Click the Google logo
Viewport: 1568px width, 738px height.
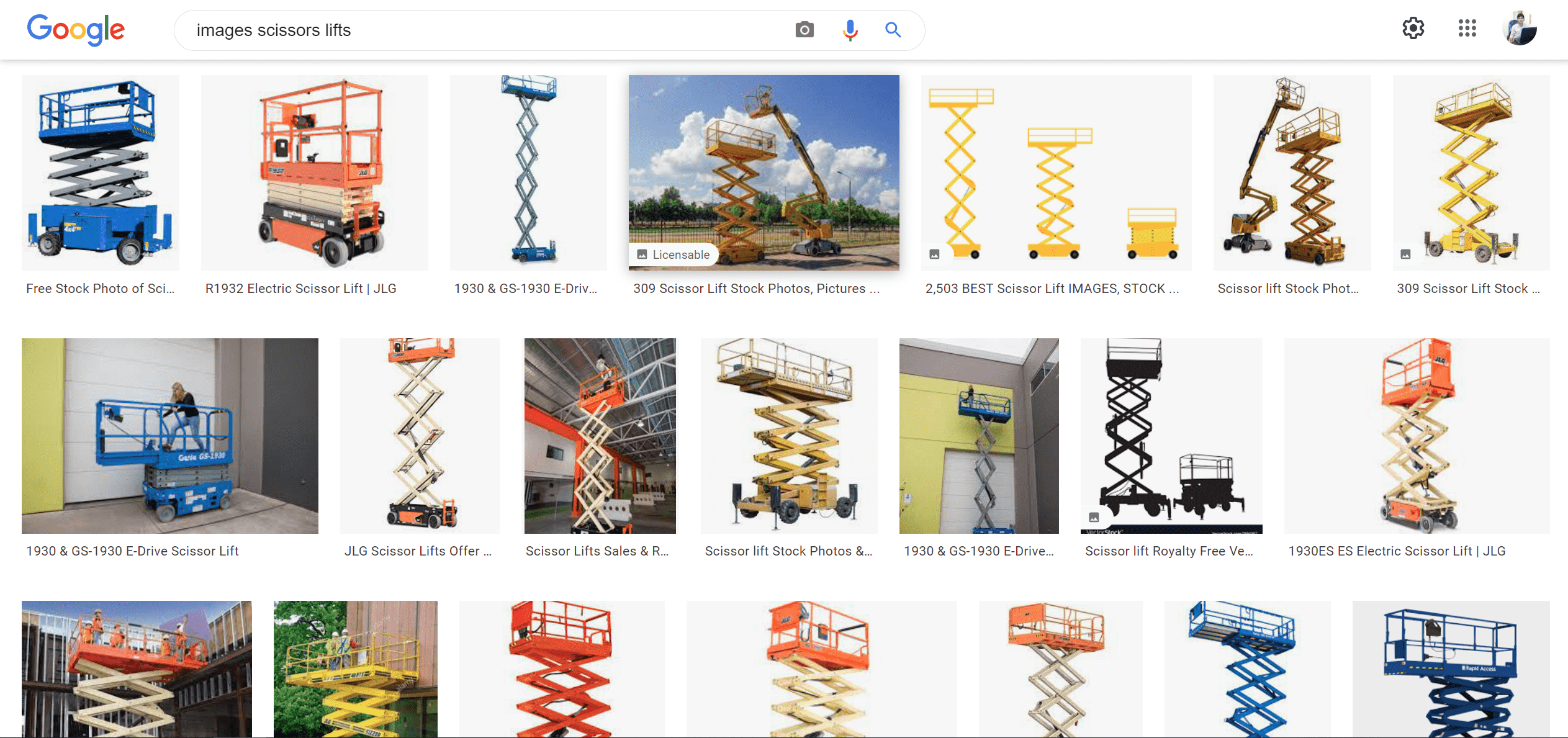click(76, 30)
